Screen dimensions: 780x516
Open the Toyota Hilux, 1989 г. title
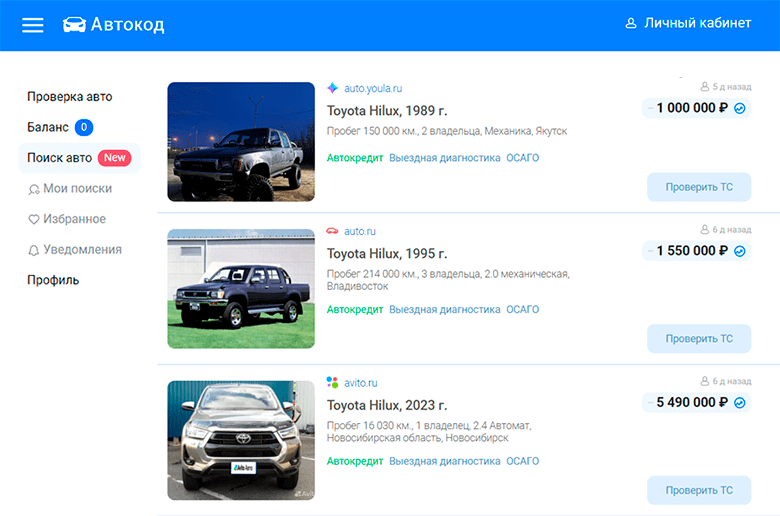(x=387, y=110)
